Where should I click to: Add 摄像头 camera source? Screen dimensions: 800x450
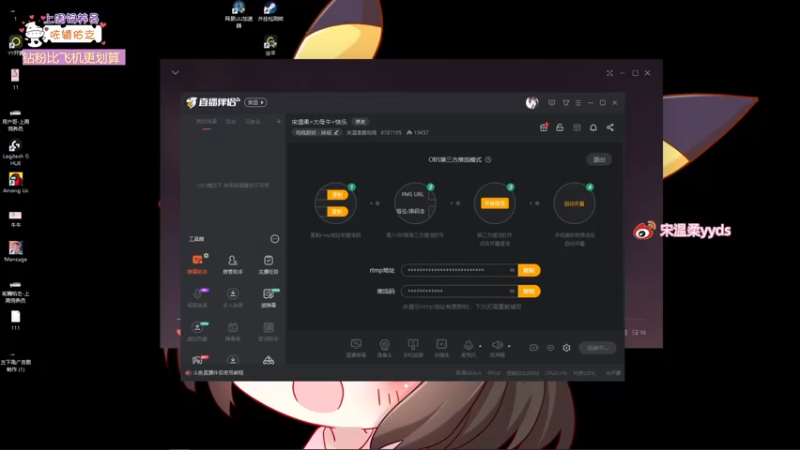384,348
